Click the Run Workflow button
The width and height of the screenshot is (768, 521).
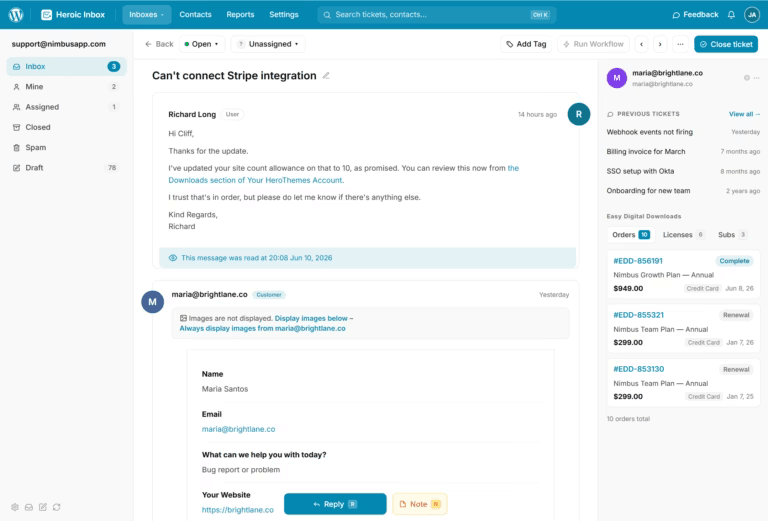tap(594, 44)
